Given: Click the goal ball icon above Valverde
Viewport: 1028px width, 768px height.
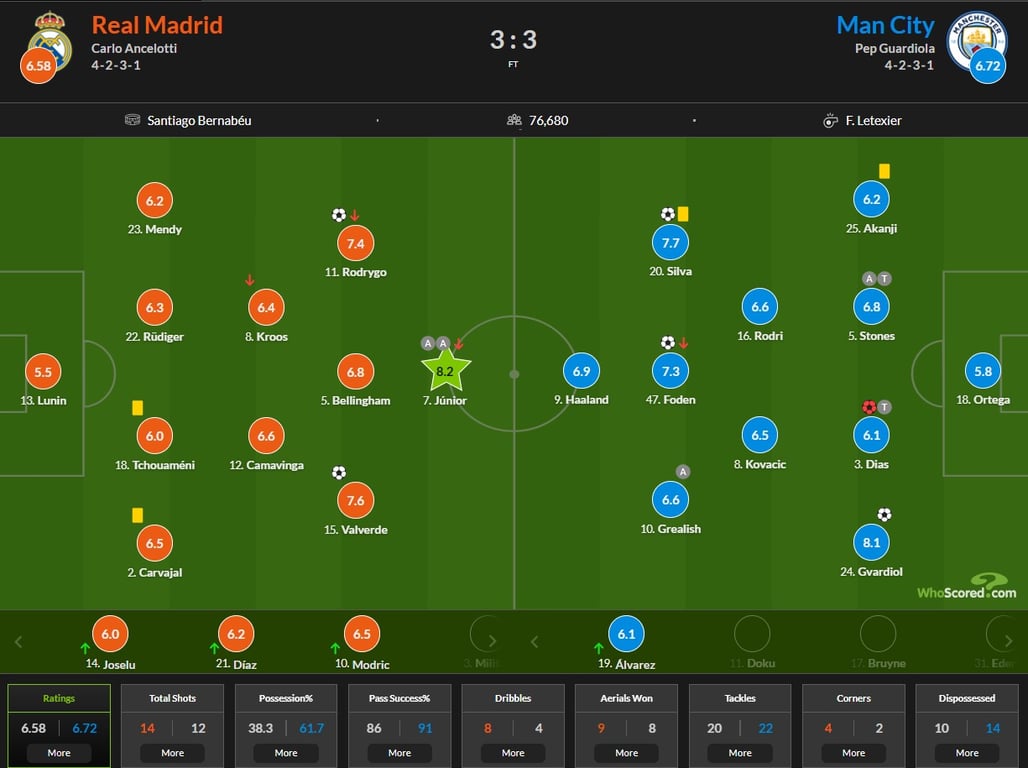Looking at the screenshot, I should [339, 472].
